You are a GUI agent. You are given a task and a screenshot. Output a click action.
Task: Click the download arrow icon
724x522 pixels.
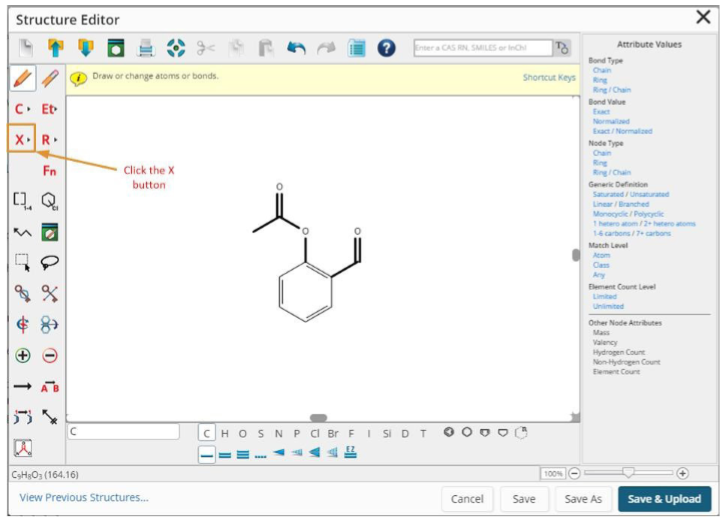(x=86, y=48)
